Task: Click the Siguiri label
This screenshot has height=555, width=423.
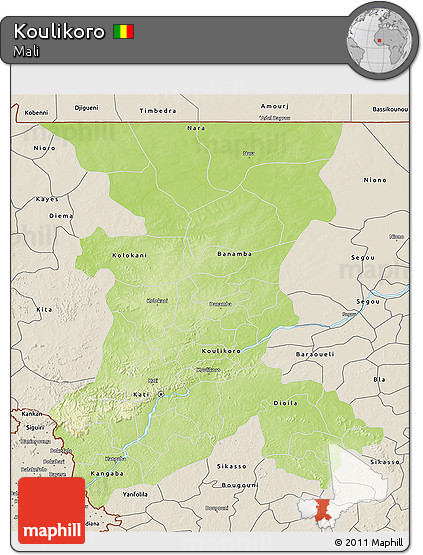Action: (x=35, y=428)
